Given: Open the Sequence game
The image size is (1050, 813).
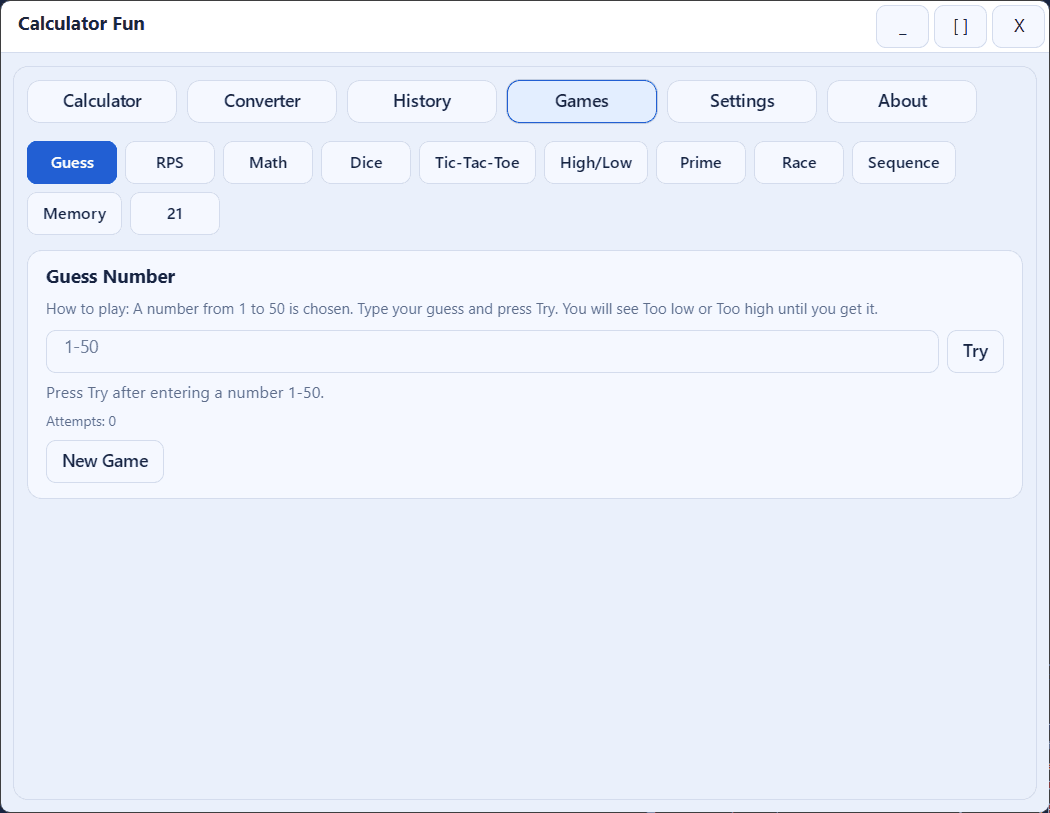Looking at the screenshot, I should 903,162.
